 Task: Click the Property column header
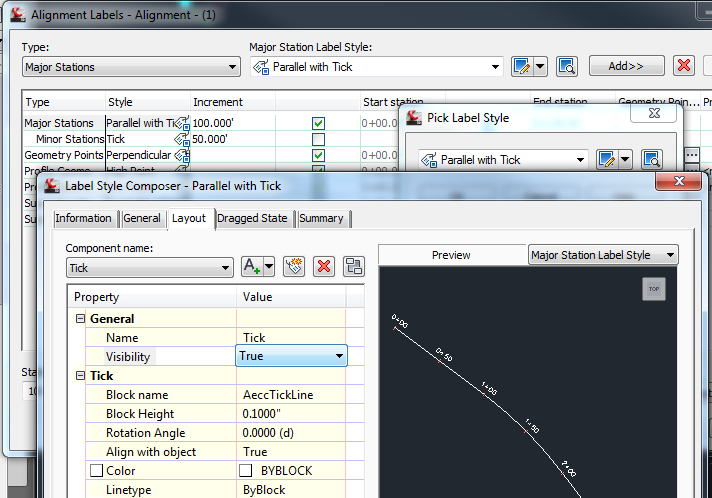pos(153,297)
